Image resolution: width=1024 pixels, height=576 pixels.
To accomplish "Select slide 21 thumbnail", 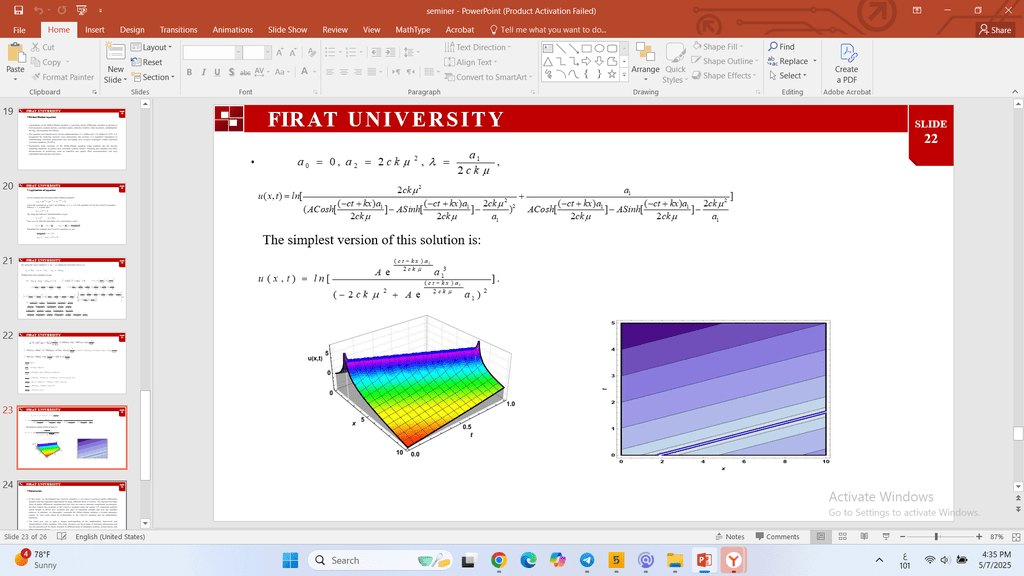I will pos(72,288).
